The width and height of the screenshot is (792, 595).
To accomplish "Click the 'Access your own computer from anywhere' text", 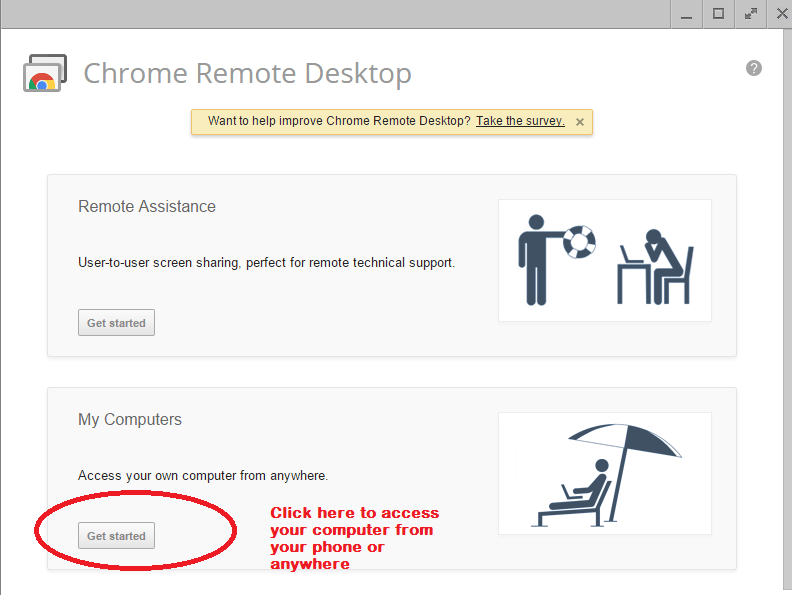I will [203, 475].
